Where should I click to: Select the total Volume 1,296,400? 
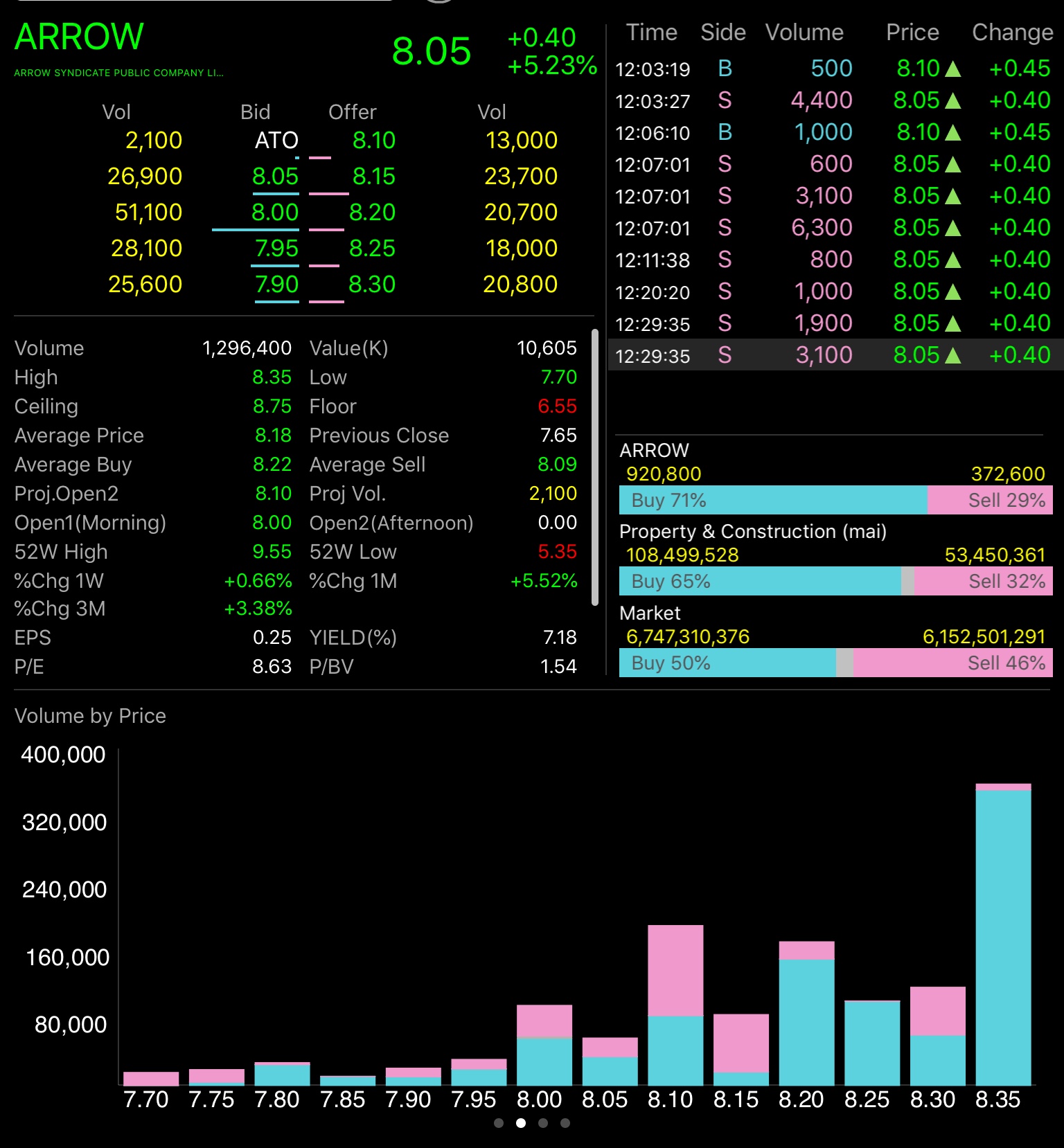(x=247, y=348)
